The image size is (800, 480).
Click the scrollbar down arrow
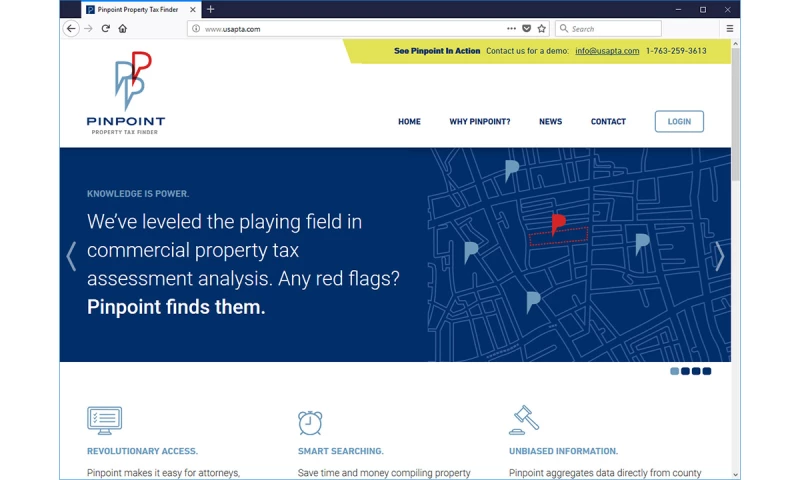click(x=735, y=474)
